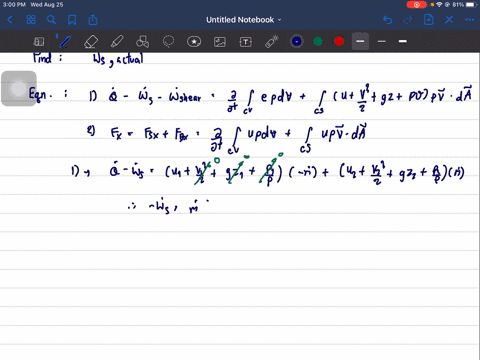Go back using the back arrow
The height and width of the screenshot is (360, 480).
click(10, 20)
